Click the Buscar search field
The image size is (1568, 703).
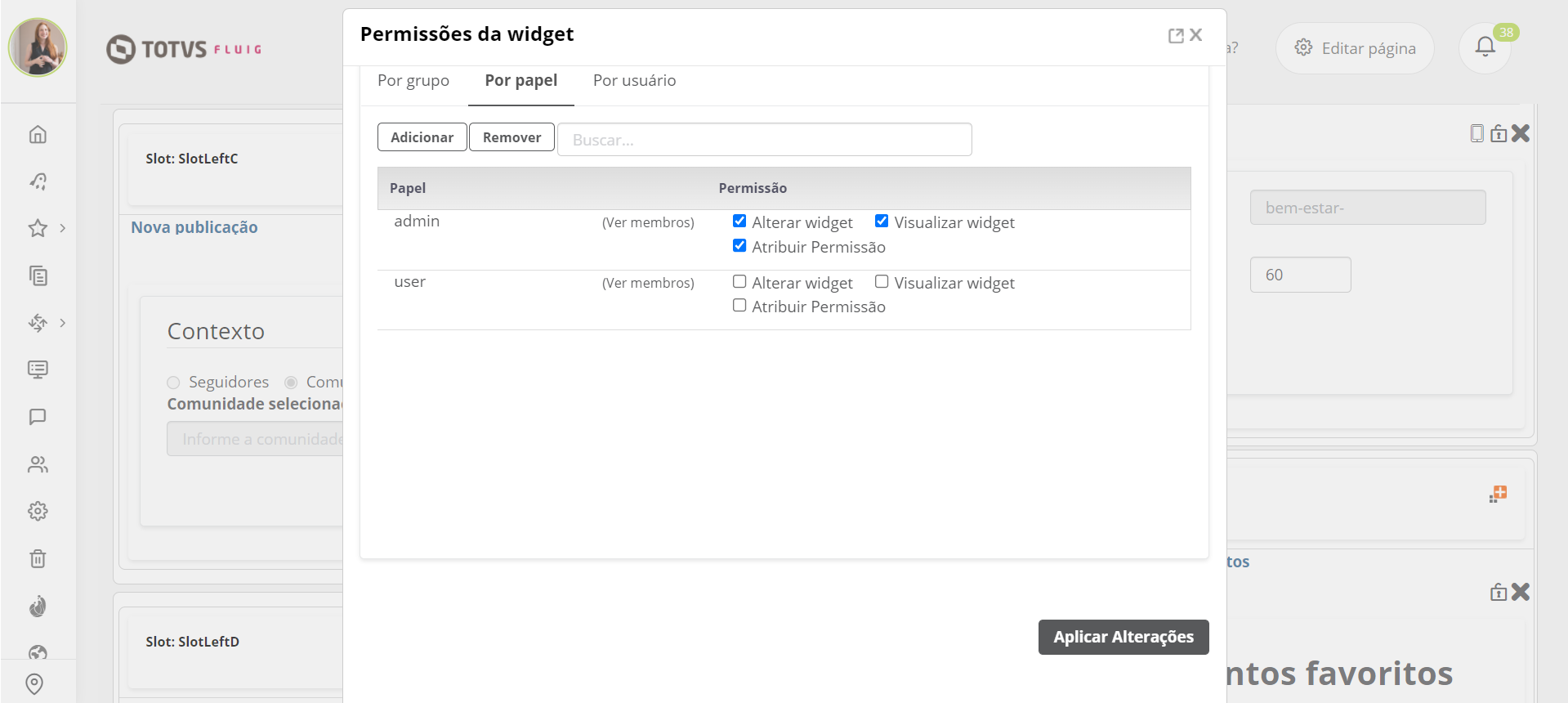tap(765, 140)
